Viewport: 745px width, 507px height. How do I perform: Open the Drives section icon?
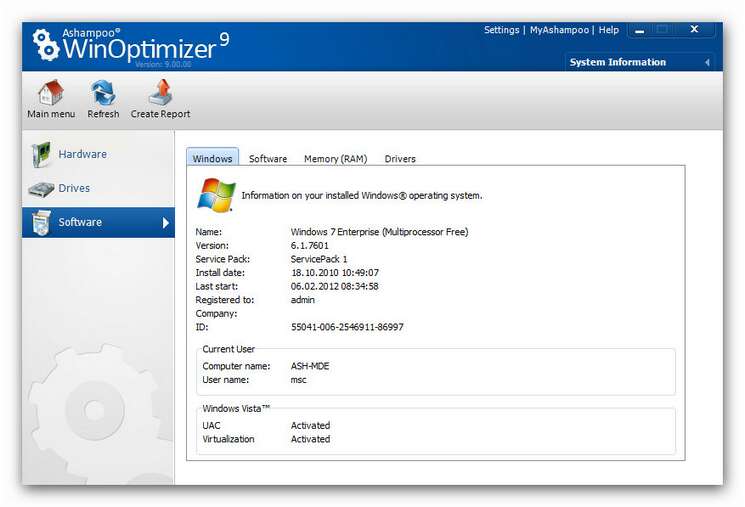[x=41, y=189]
